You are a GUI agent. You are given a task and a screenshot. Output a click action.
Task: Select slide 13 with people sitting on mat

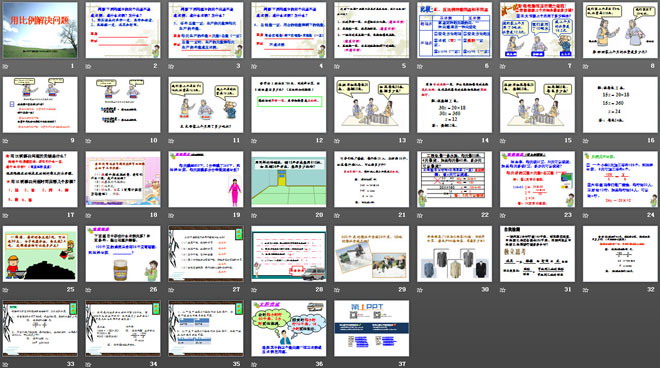point(371,104)
